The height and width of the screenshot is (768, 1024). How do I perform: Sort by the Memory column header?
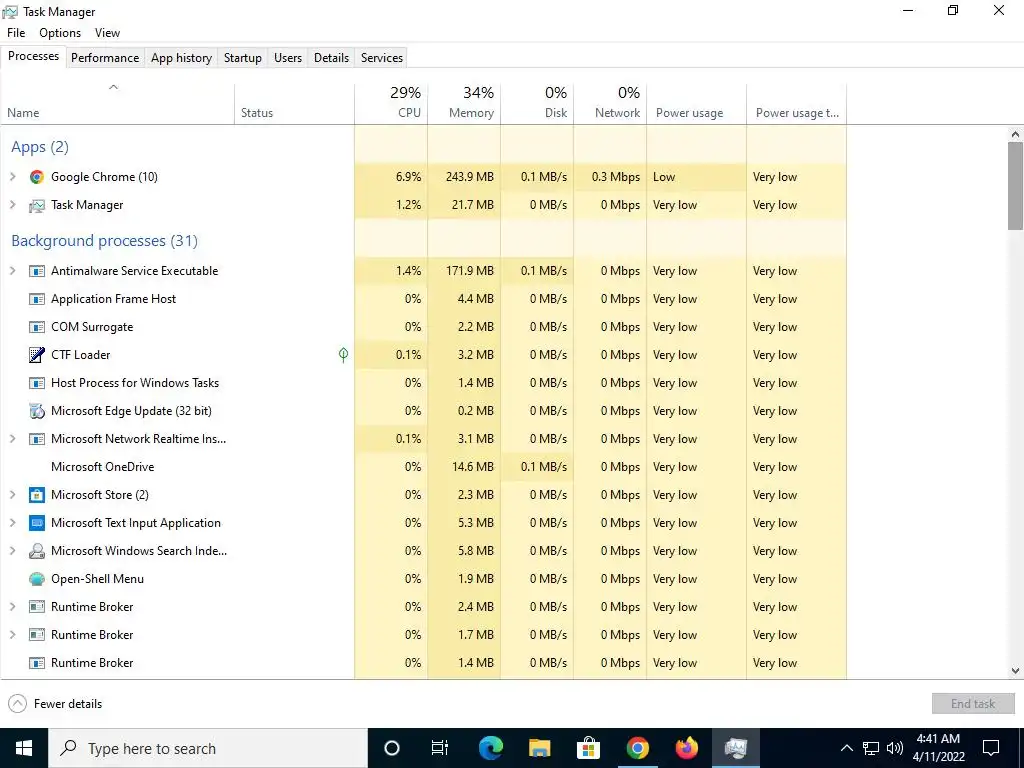point(464,103)
